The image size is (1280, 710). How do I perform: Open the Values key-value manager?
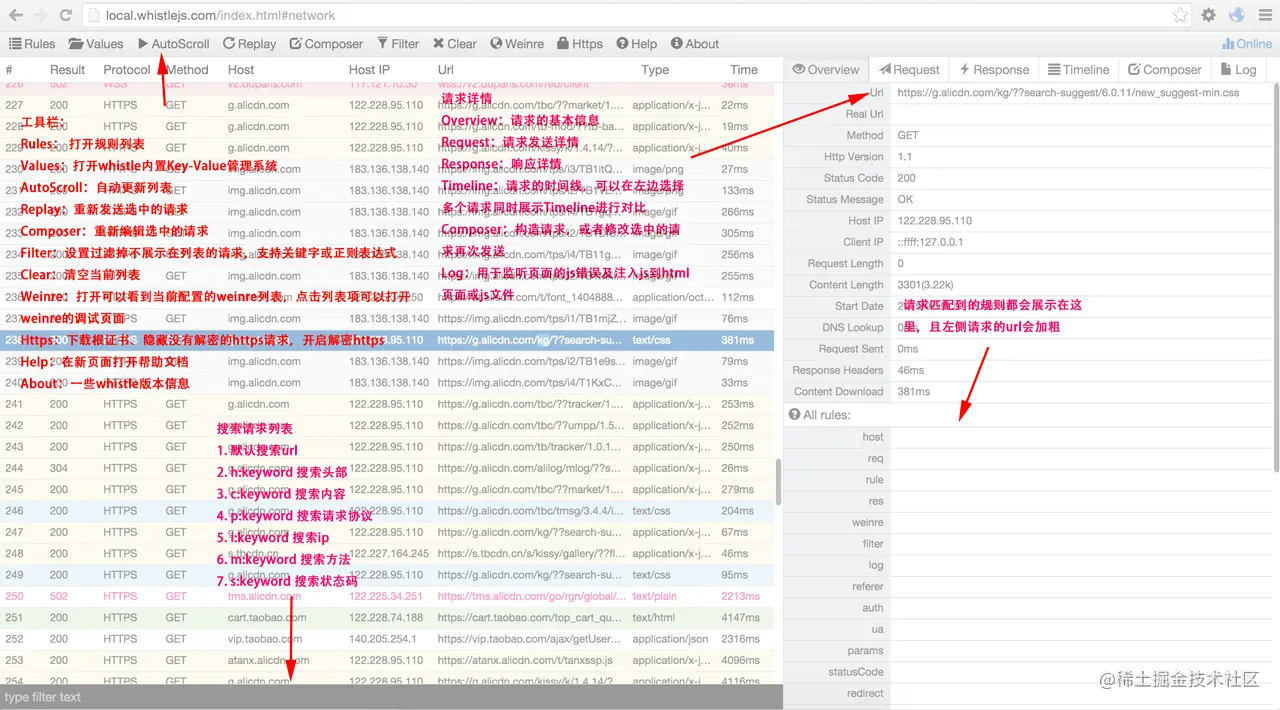pyautogui.click(x=96, y=44)
